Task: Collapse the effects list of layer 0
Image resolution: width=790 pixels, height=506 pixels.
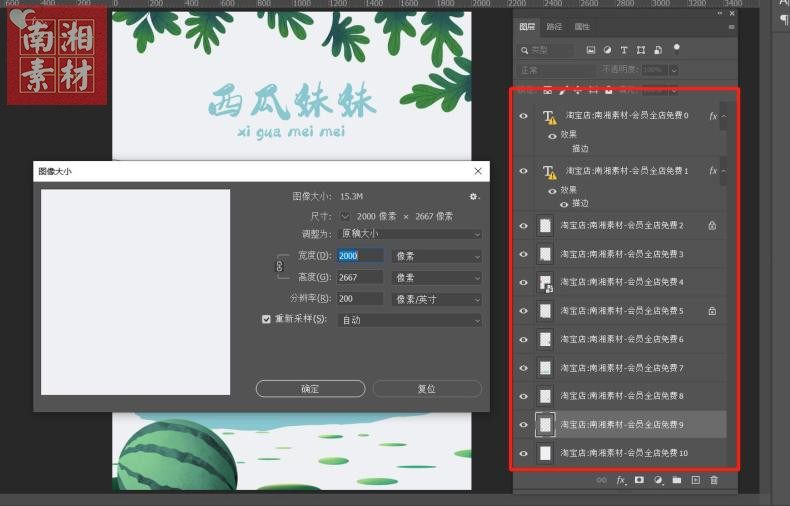Action: click(x=723, y=116)
